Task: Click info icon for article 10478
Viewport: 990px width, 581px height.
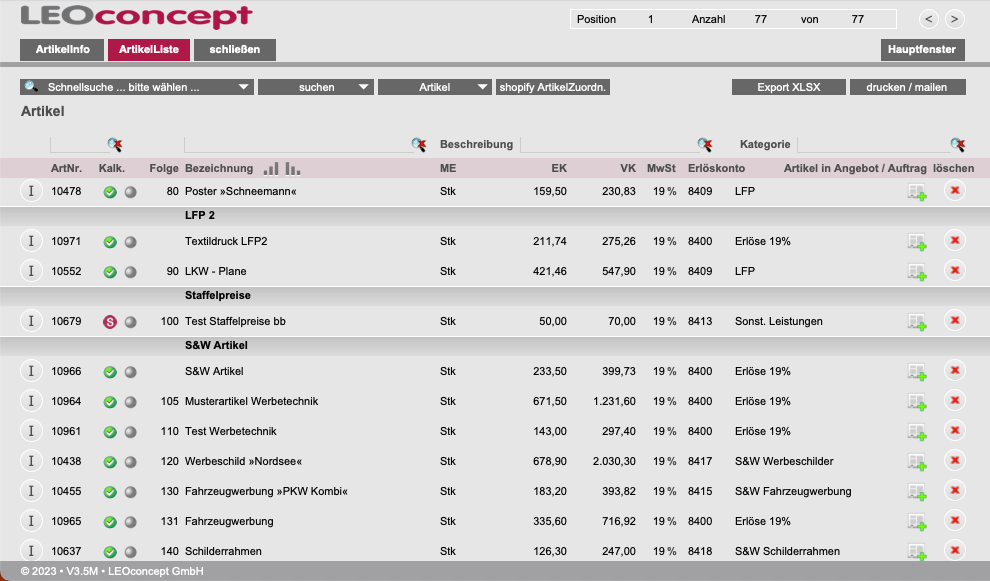Action: pos(31,191)
